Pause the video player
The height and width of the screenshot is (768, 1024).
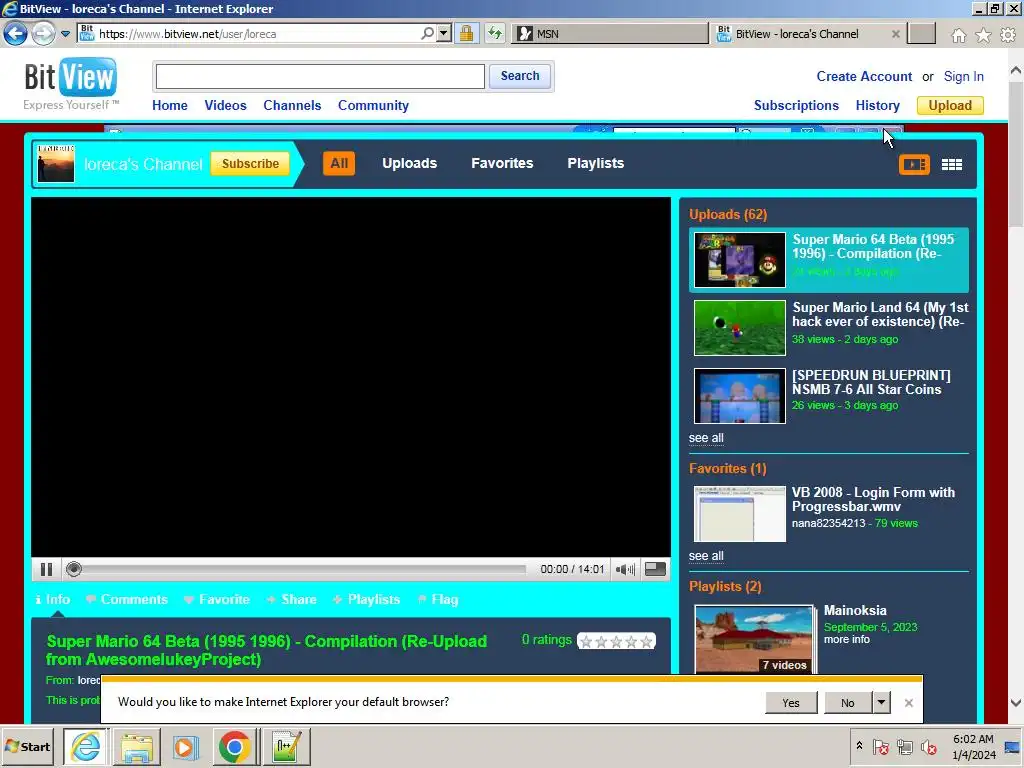[x=46, y=569]
